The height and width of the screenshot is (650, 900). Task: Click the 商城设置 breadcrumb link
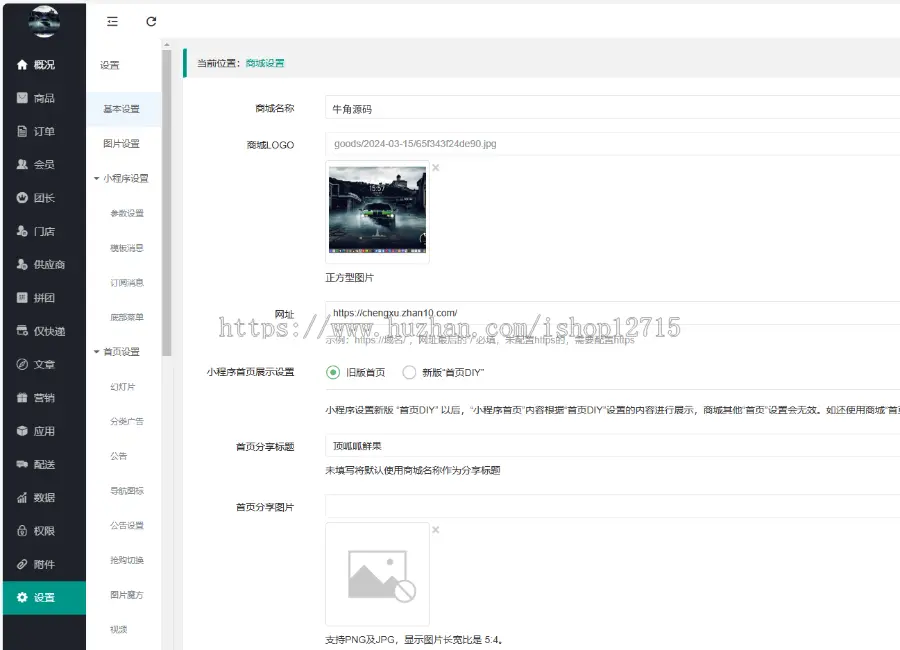(265, 63)
